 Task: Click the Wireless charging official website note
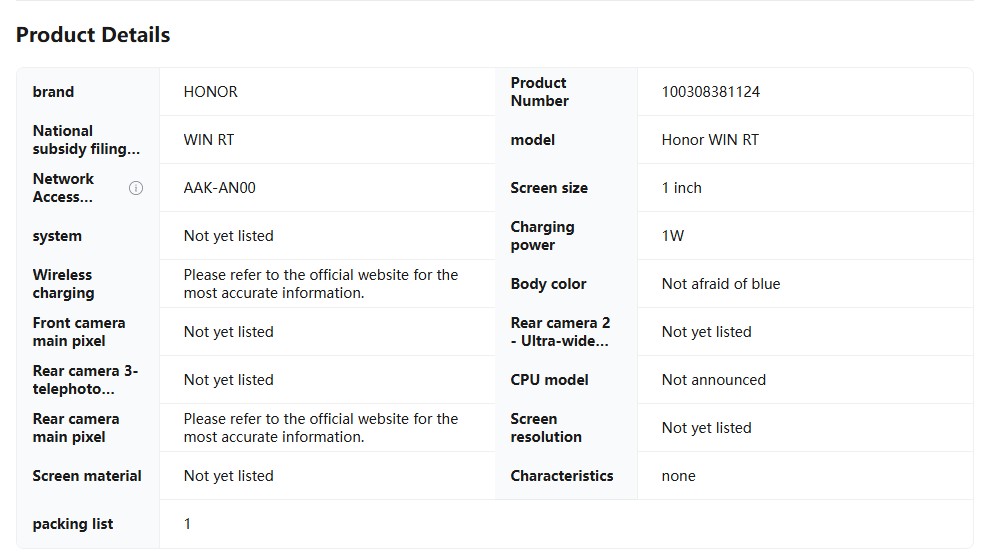[x=320, y=284]
